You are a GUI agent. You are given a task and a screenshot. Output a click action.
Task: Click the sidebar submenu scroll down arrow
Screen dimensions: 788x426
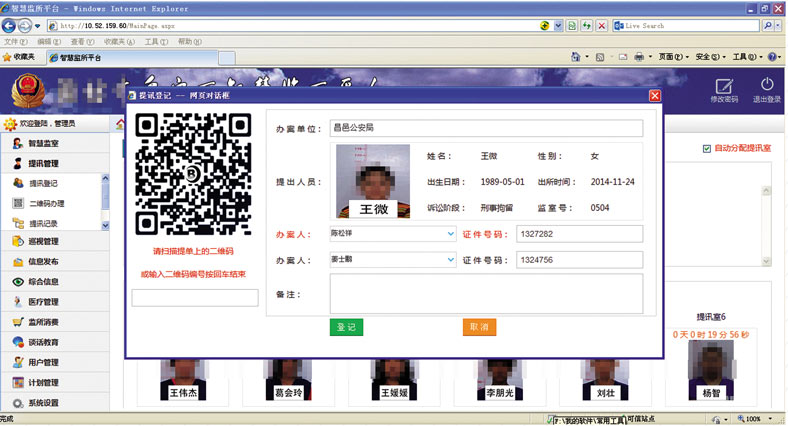pos(105,226)
